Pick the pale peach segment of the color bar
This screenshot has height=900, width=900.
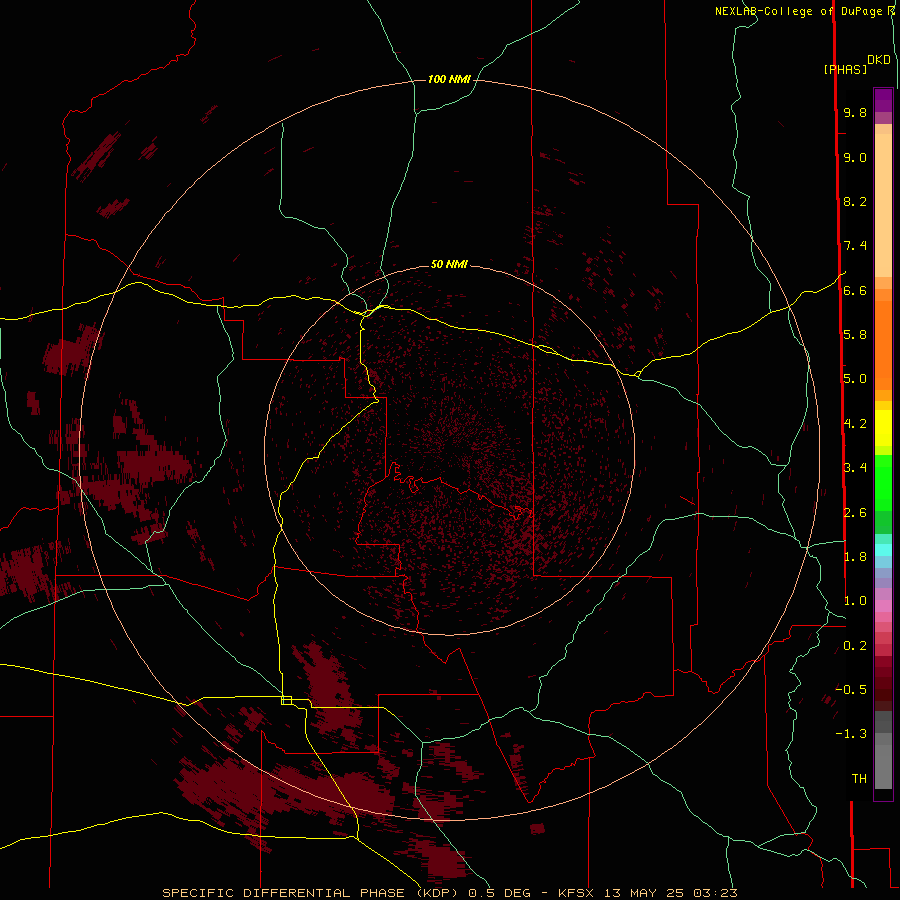click(883, 205)
